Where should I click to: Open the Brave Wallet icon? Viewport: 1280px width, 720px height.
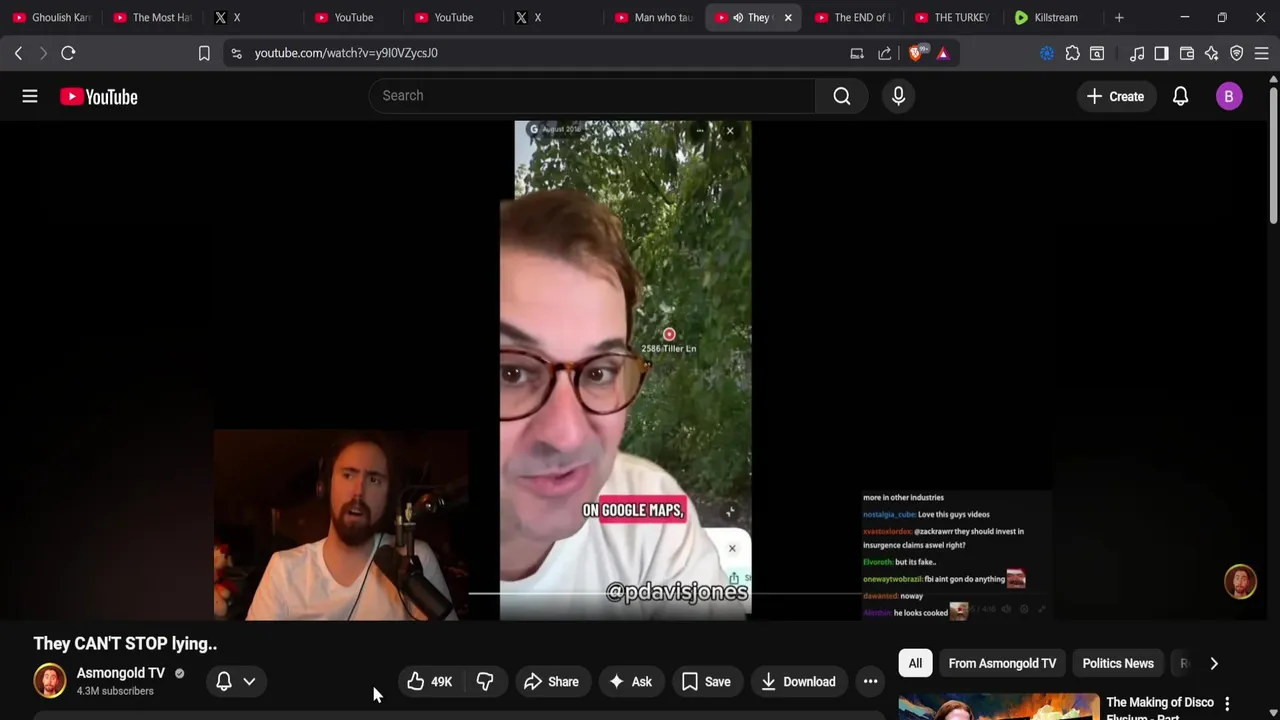coord(1187,53)
